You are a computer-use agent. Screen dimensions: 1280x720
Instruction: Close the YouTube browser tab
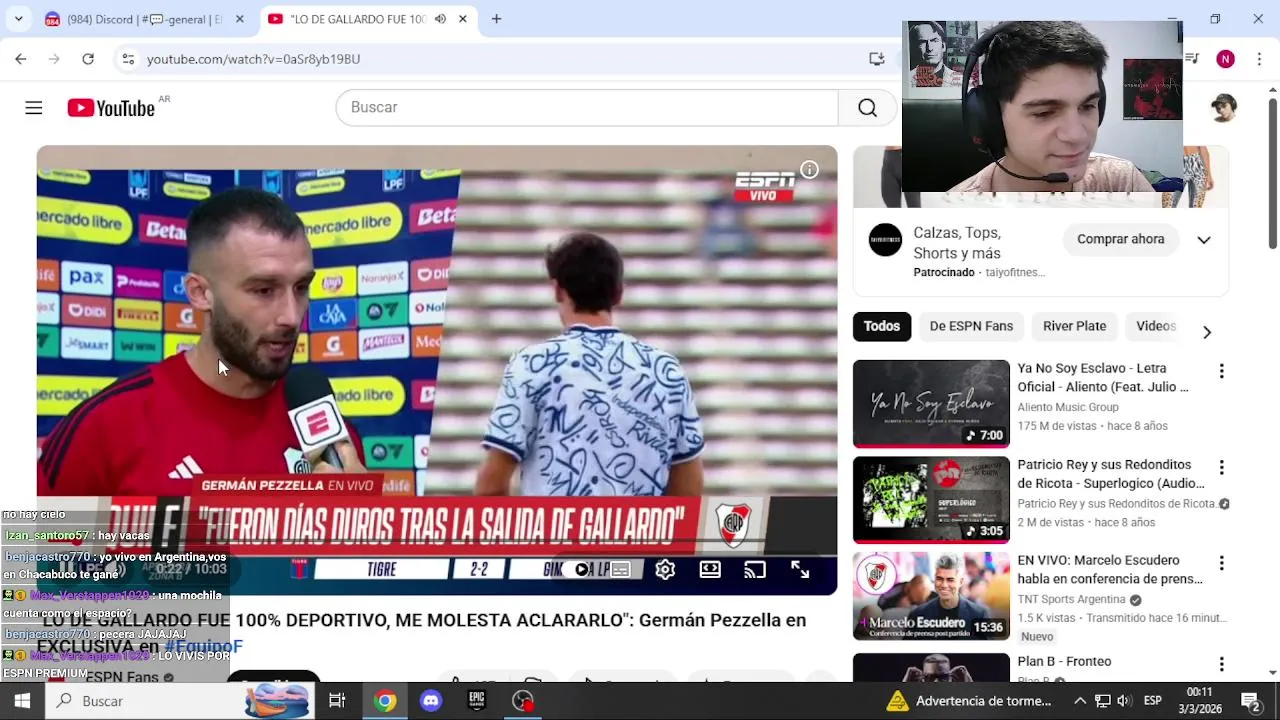click(462, 19)
